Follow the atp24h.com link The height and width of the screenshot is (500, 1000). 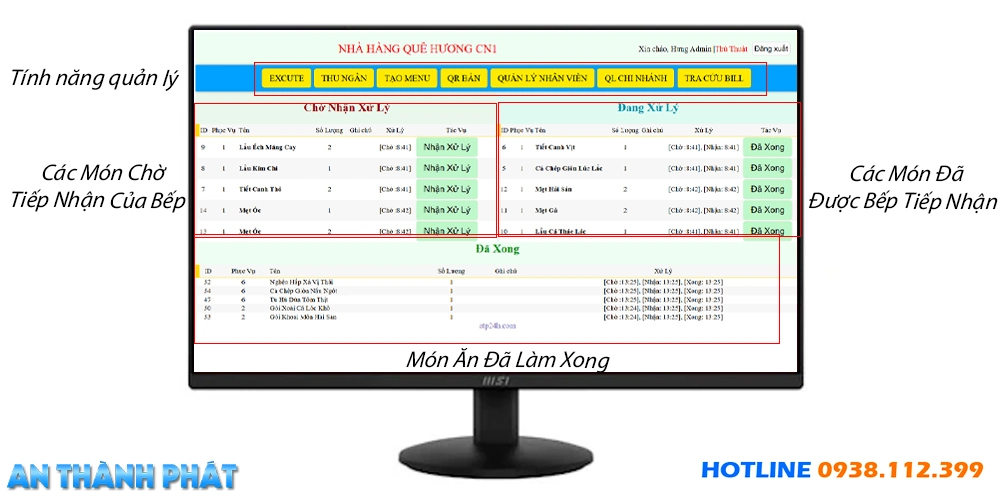pos(497,325)
